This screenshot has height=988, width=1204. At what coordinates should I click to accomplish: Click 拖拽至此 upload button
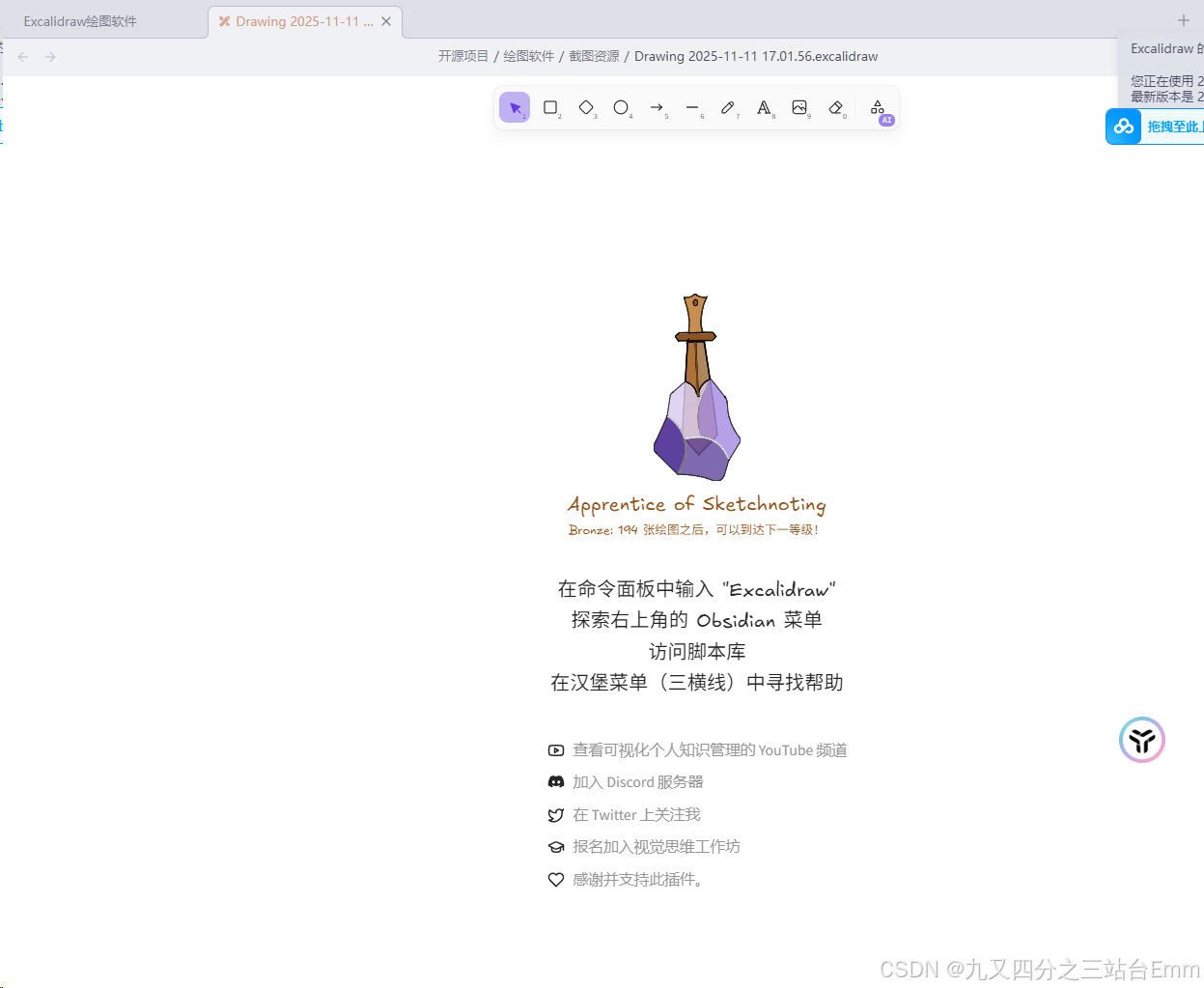tap(1174, 127)
